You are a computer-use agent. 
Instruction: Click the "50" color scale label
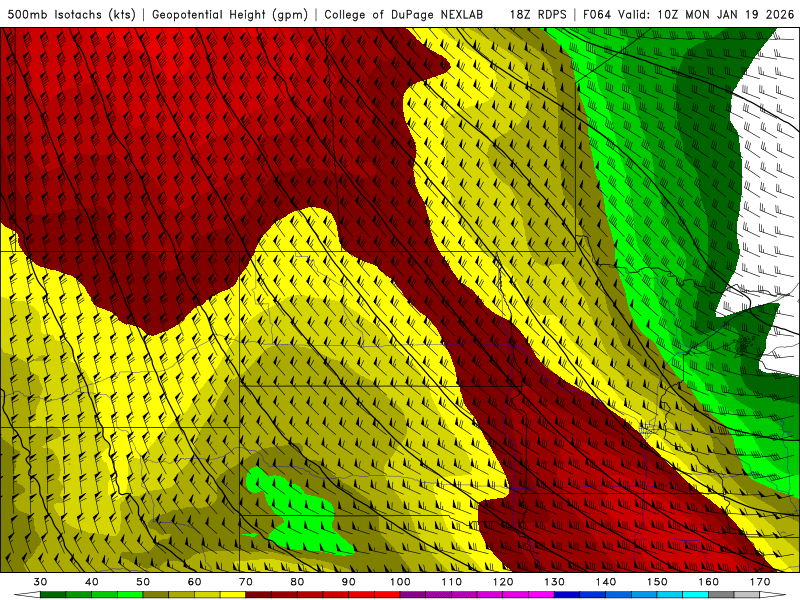[143, 582]
